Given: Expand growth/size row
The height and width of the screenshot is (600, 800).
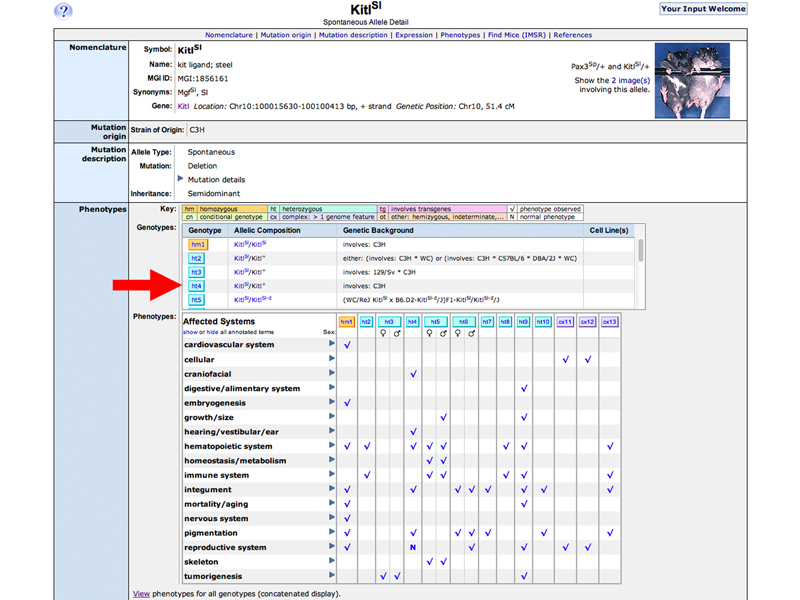Looking at the screenshot, I should 332,416.
